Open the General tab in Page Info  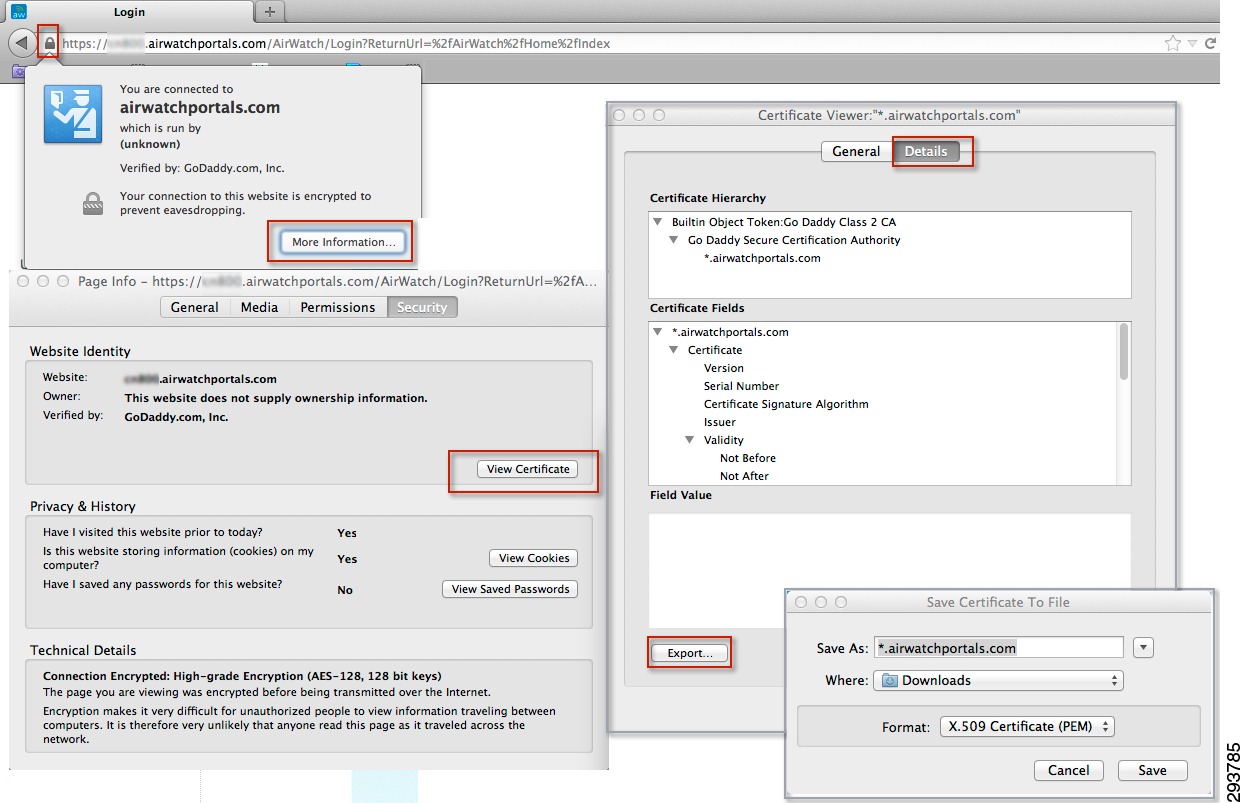pos(195,307)
